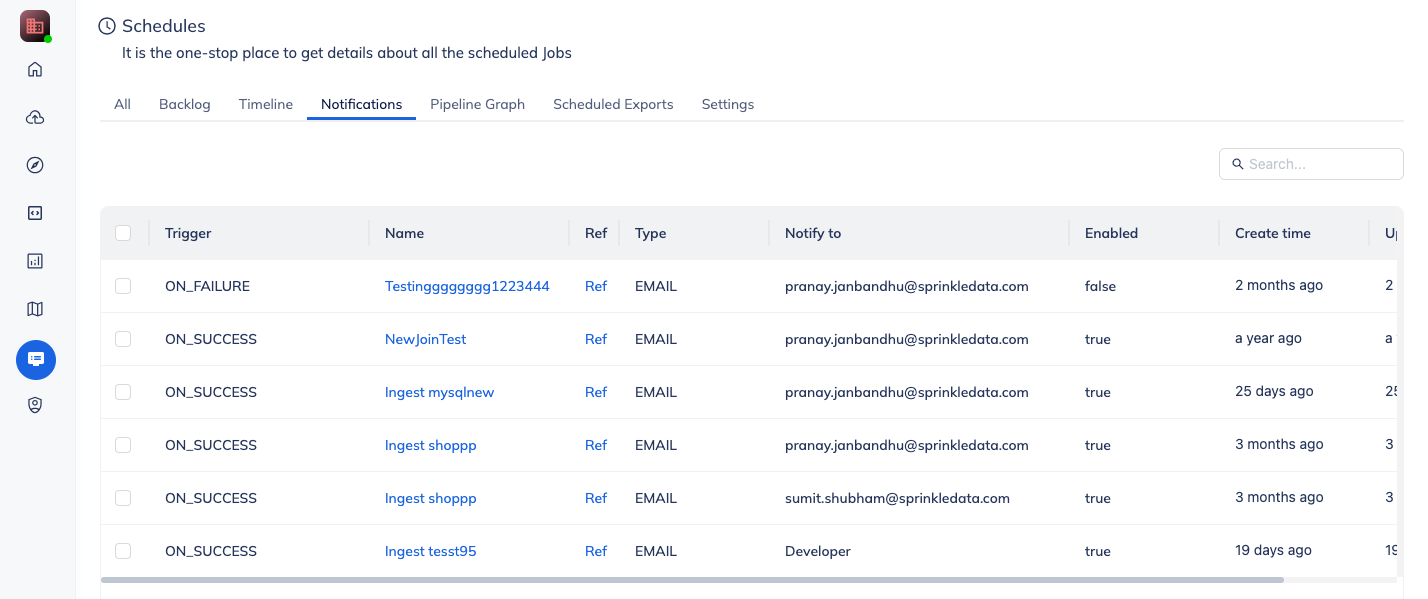Open Ref link in NewJoinTest row
This screenshot has height=599, width=1428.
(596, 339)
